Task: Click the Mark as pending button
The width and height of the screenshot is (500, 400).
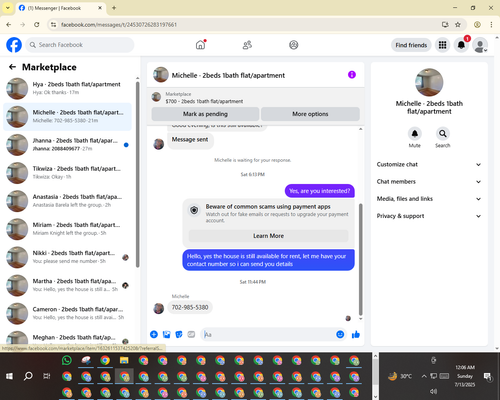Action: [205, 114]
